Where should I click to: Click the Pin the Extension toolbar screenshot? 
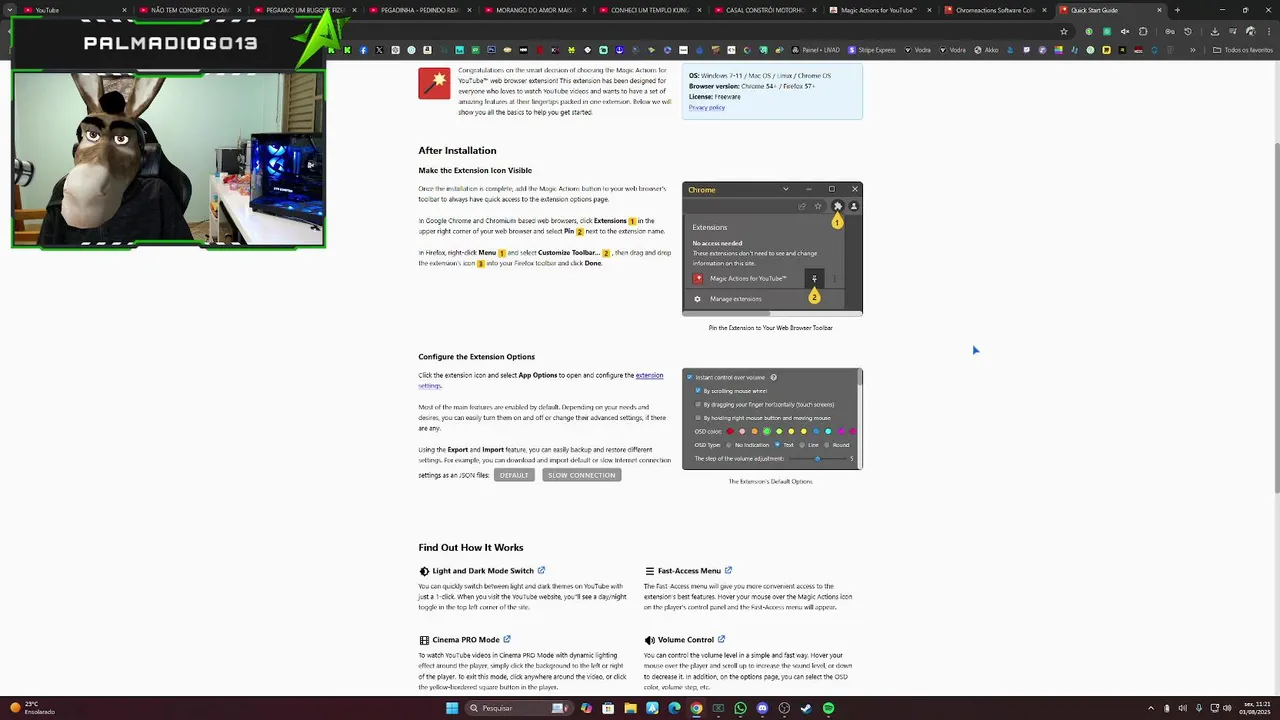point(772,249)
